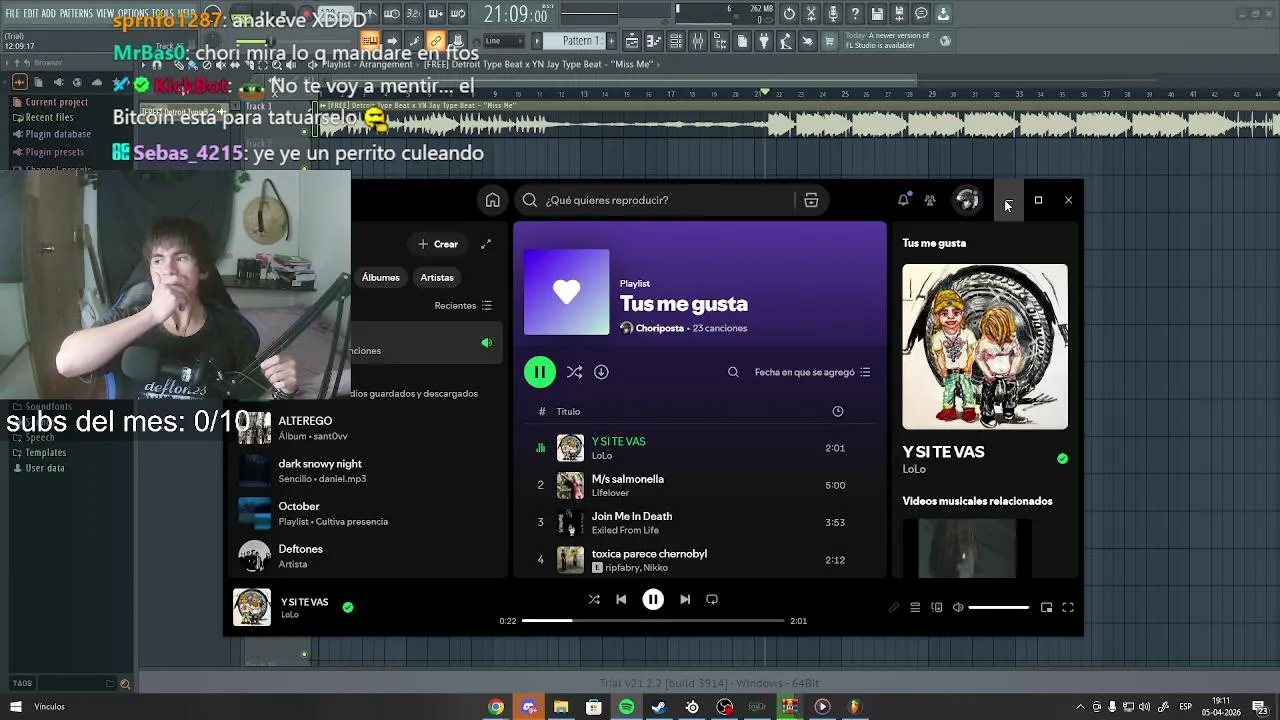Open FL Studio help question icon

(x=855, y=14)
